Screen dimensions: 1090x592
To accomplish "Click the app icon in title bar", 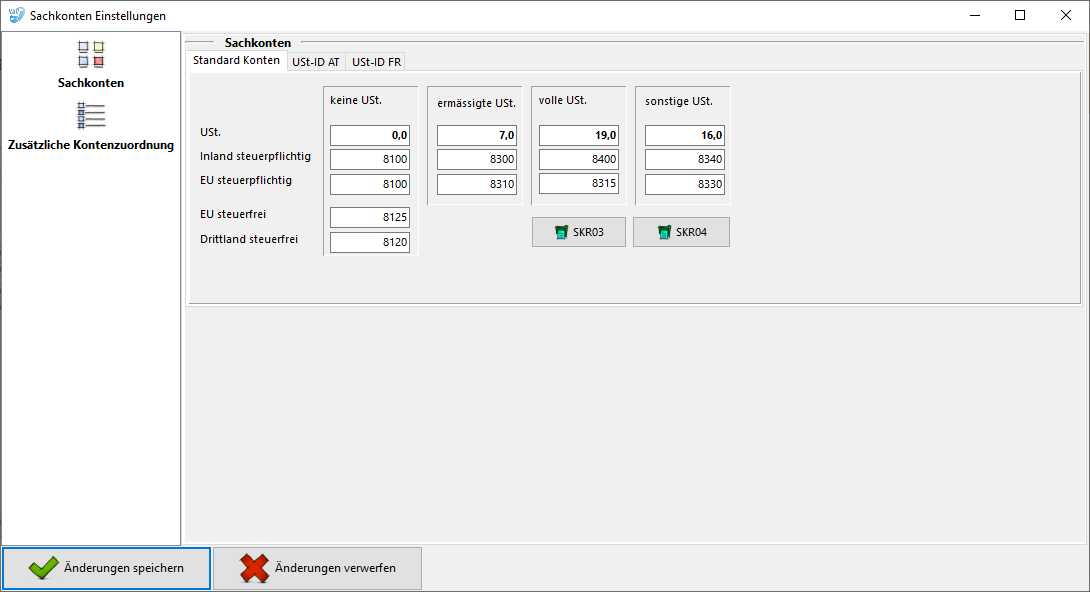I will click(x=16, y=16).
